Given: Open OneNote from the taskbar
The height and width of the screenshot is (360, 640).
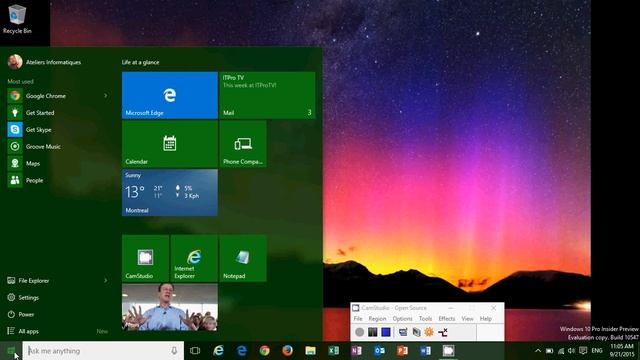Looking at the screenshot, I should (356, 351).
